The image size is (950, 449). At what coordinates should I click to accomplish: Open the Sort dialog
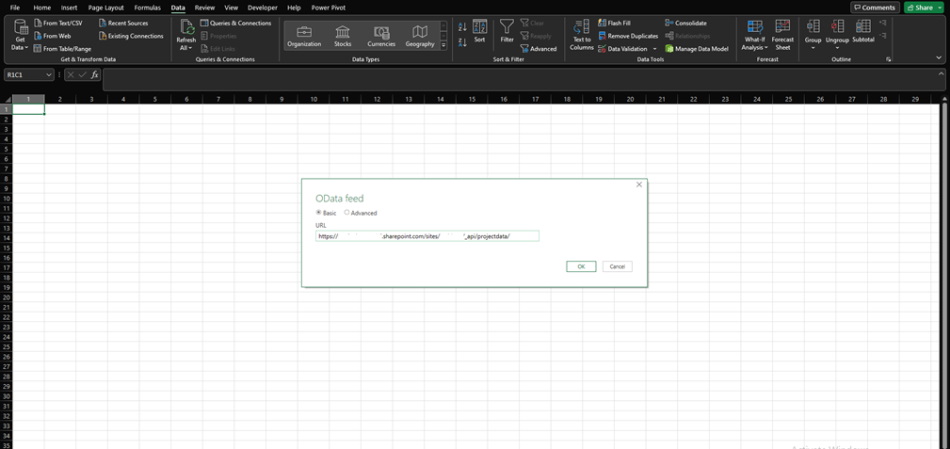point(480,32)
